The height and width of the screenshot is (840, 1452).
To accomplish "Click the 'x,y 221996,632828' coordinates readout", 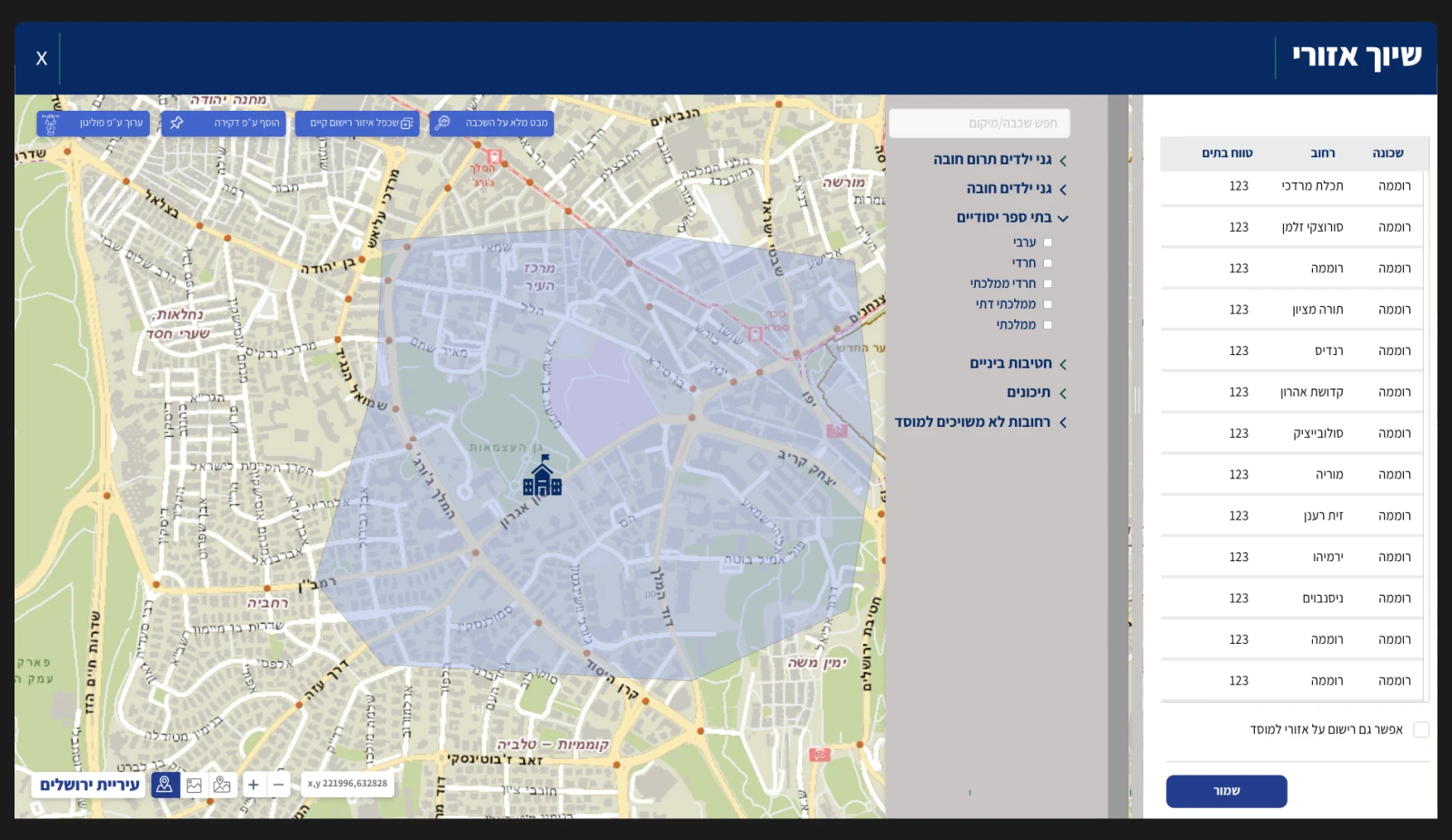I will tap(347, 784).
